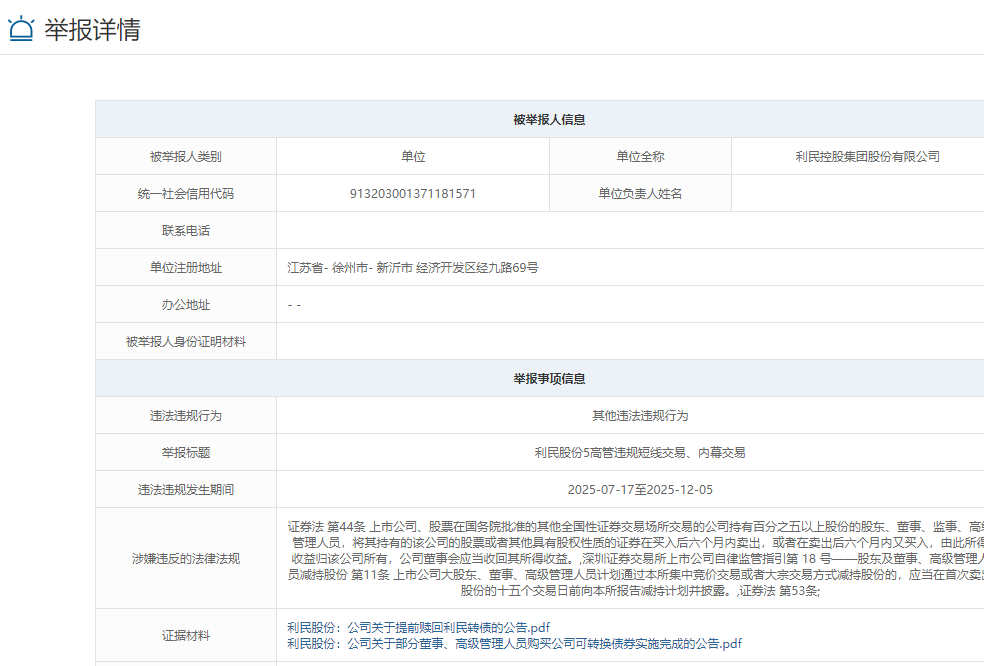
Task: Click the 被举报人身份证明材料 label
Action: tap(185, 342)
